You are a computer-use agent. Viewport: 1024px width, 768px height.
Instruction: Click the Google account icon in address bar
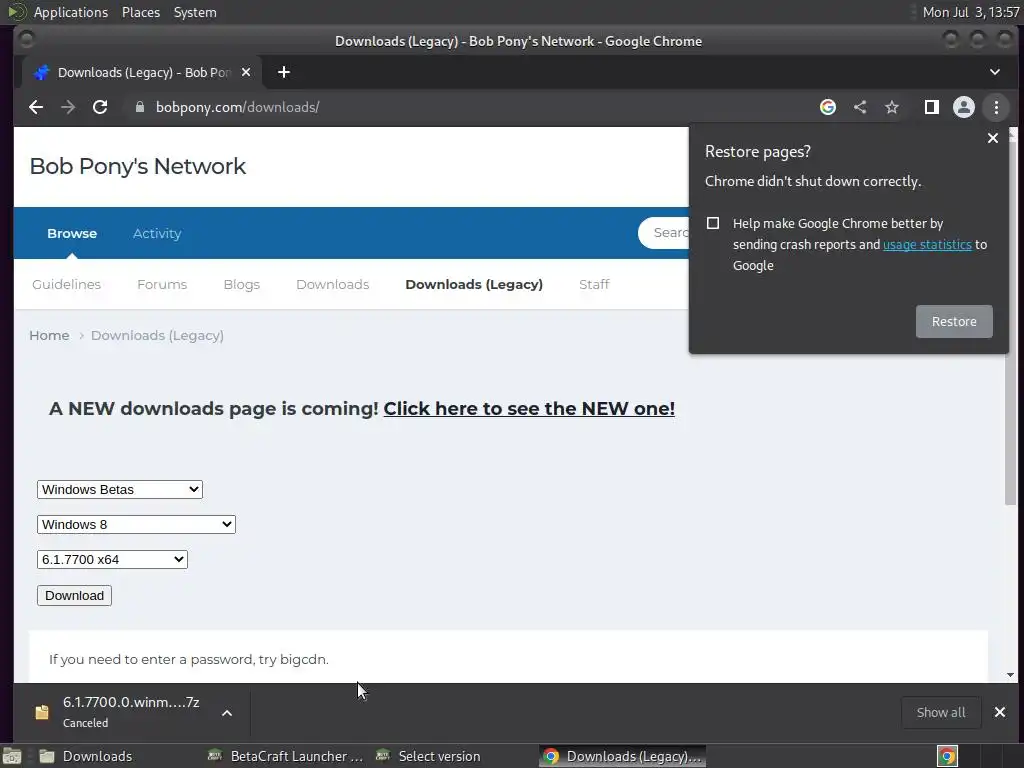coord(827,107)
